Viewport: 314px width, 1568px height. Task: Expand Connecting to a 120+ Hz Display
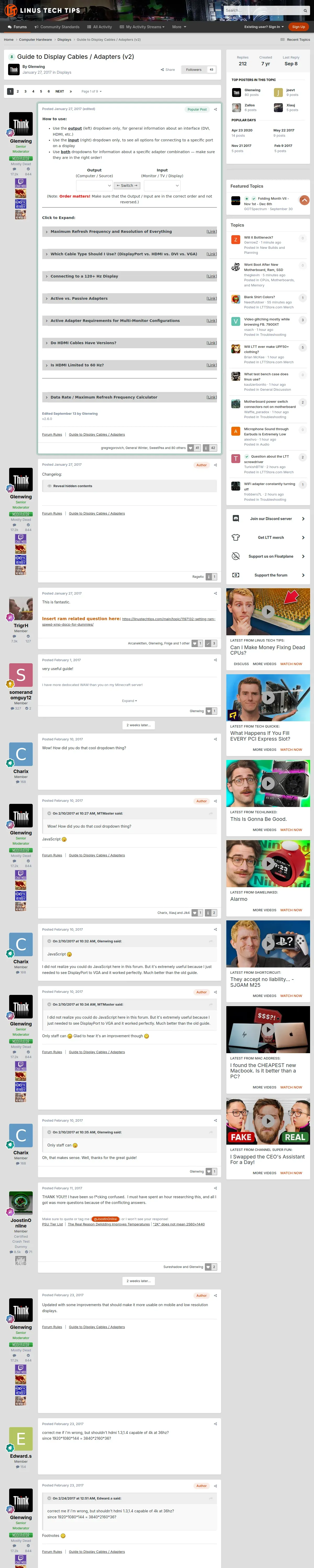(129, 276)
